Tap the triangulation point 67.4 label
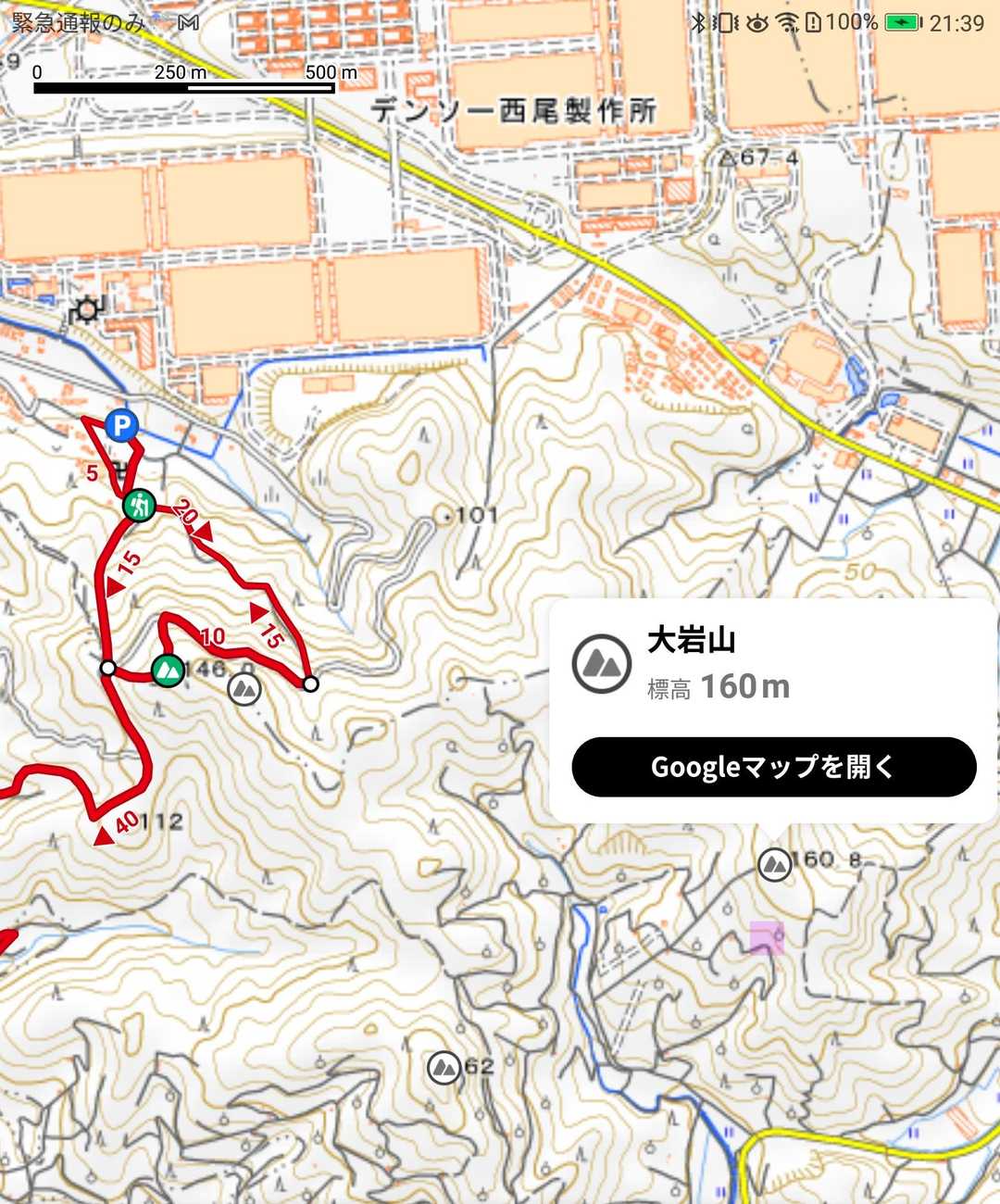This screenshot has width=1000, height=1204. [759, 157]
